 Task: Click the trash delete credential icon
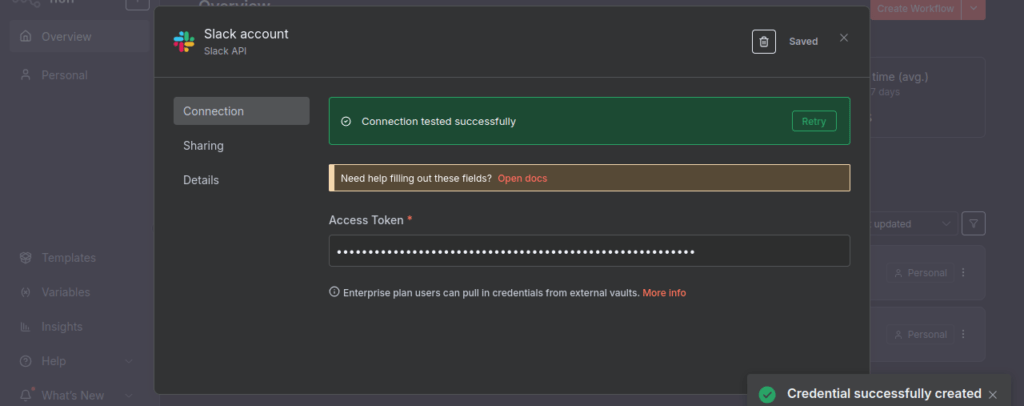tap(763, 41)
